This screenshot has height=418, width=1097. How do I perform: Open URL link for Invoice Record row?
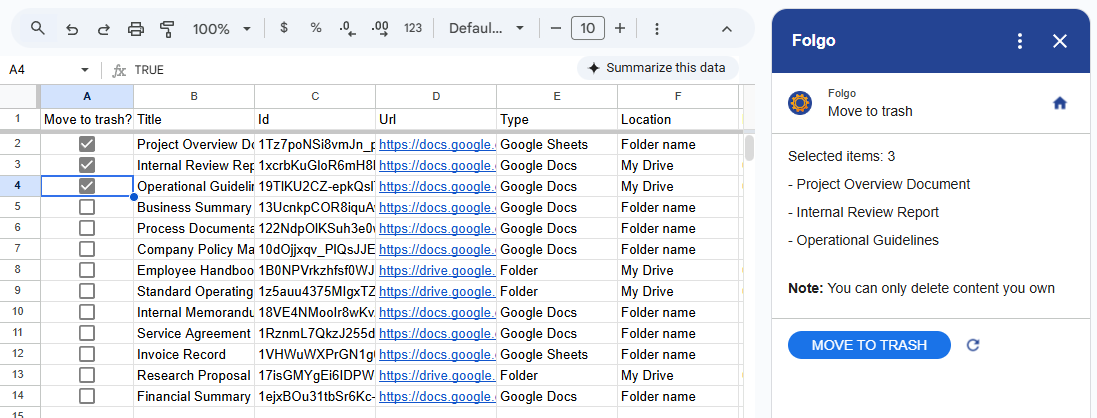437,354
